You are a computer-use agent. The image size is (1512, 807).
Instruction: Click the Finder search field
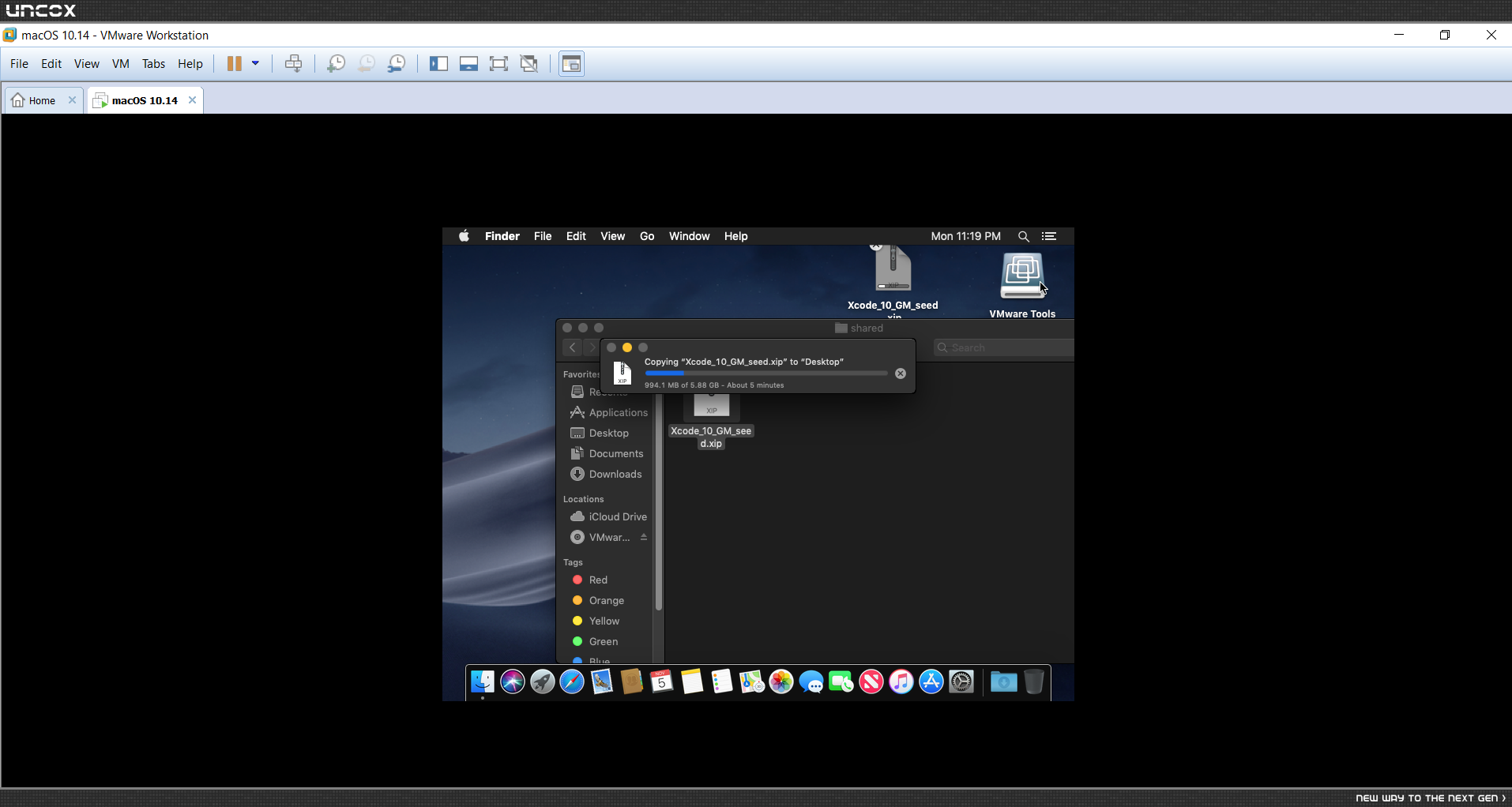pyautogui.click(x=1004, y=347)
